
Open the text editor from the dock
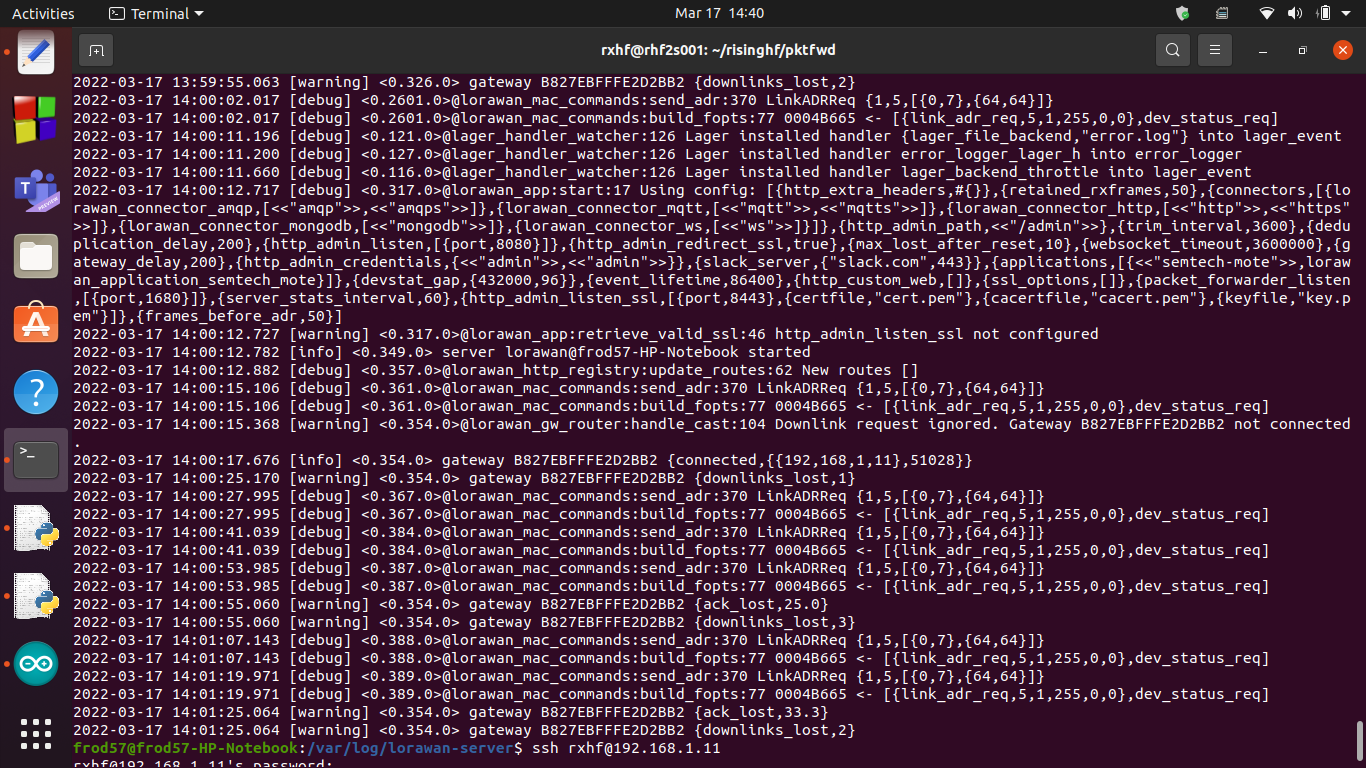36,51
